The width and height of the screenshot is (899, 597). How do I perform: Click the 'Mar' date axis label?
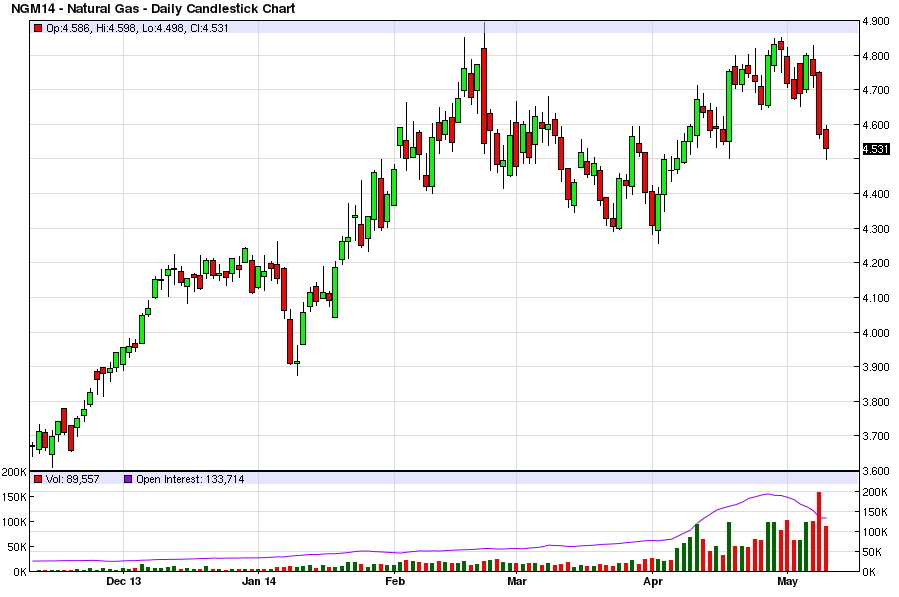(517, 582)
